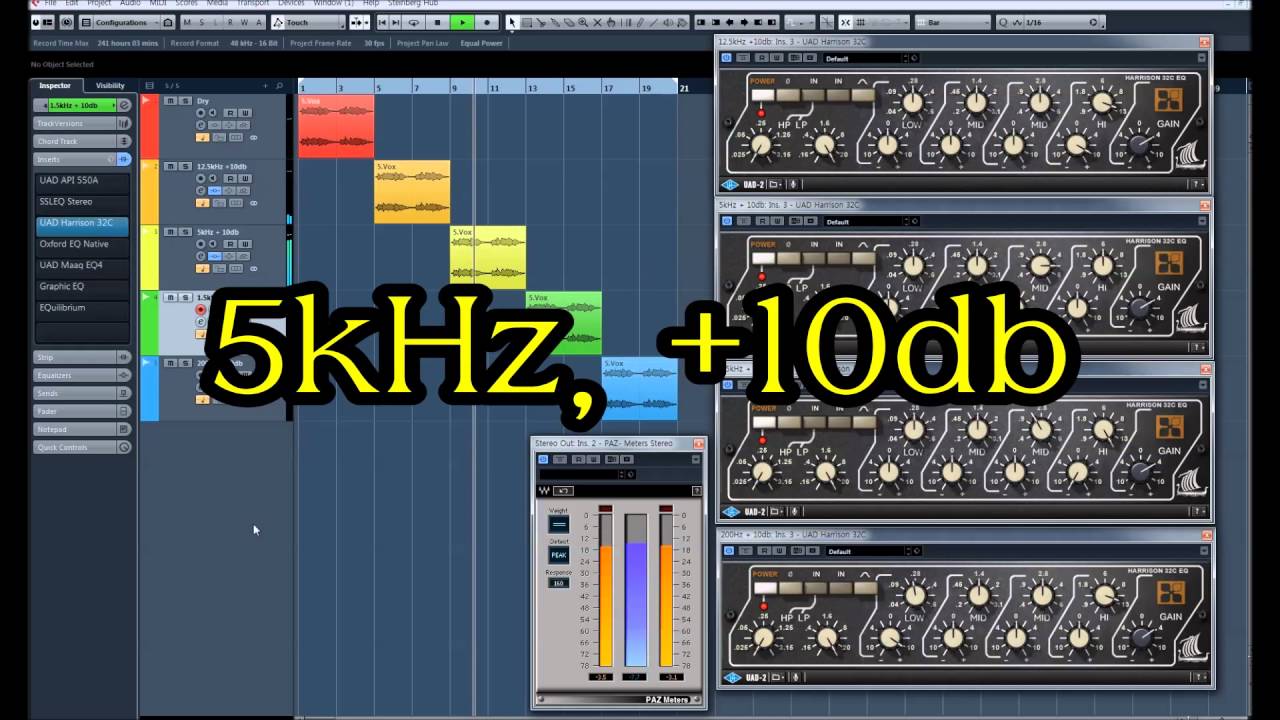Click the Add Track plus icon in the track list
1280x720 pixels.
(x=266, y=86)
